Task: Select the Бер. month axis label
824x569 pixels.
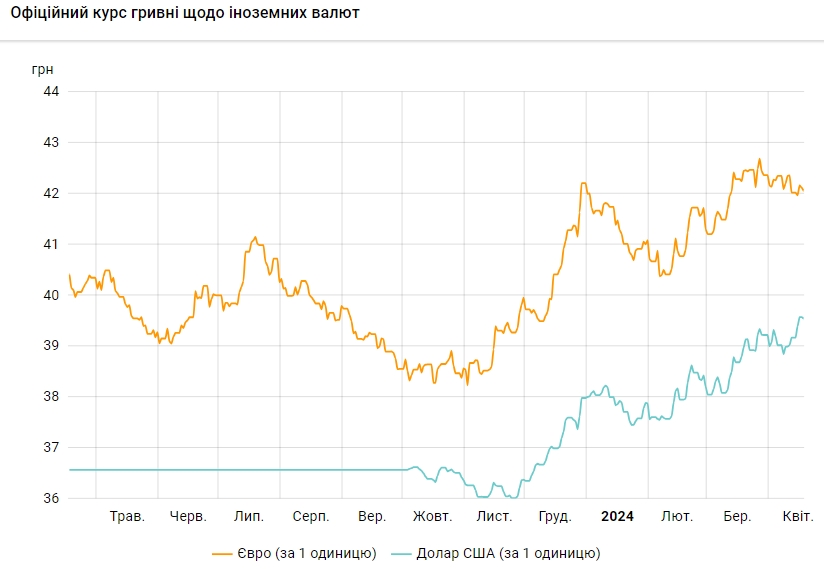Action: pyautogui.click(x=737, y=517)
